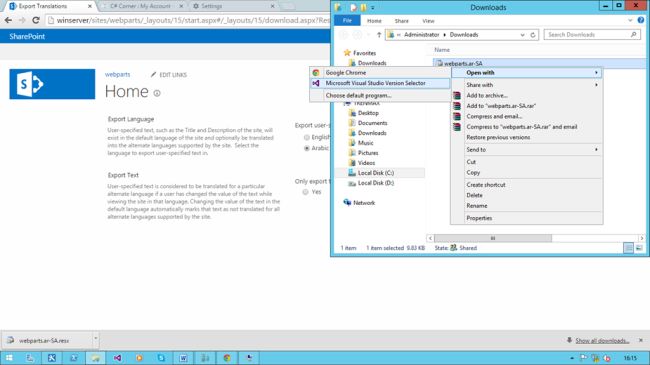The width and height of the screenshot is (650, 365).
Task: Click the Favorites star icon
Action: pyautogui.click(x=347, y=53)
